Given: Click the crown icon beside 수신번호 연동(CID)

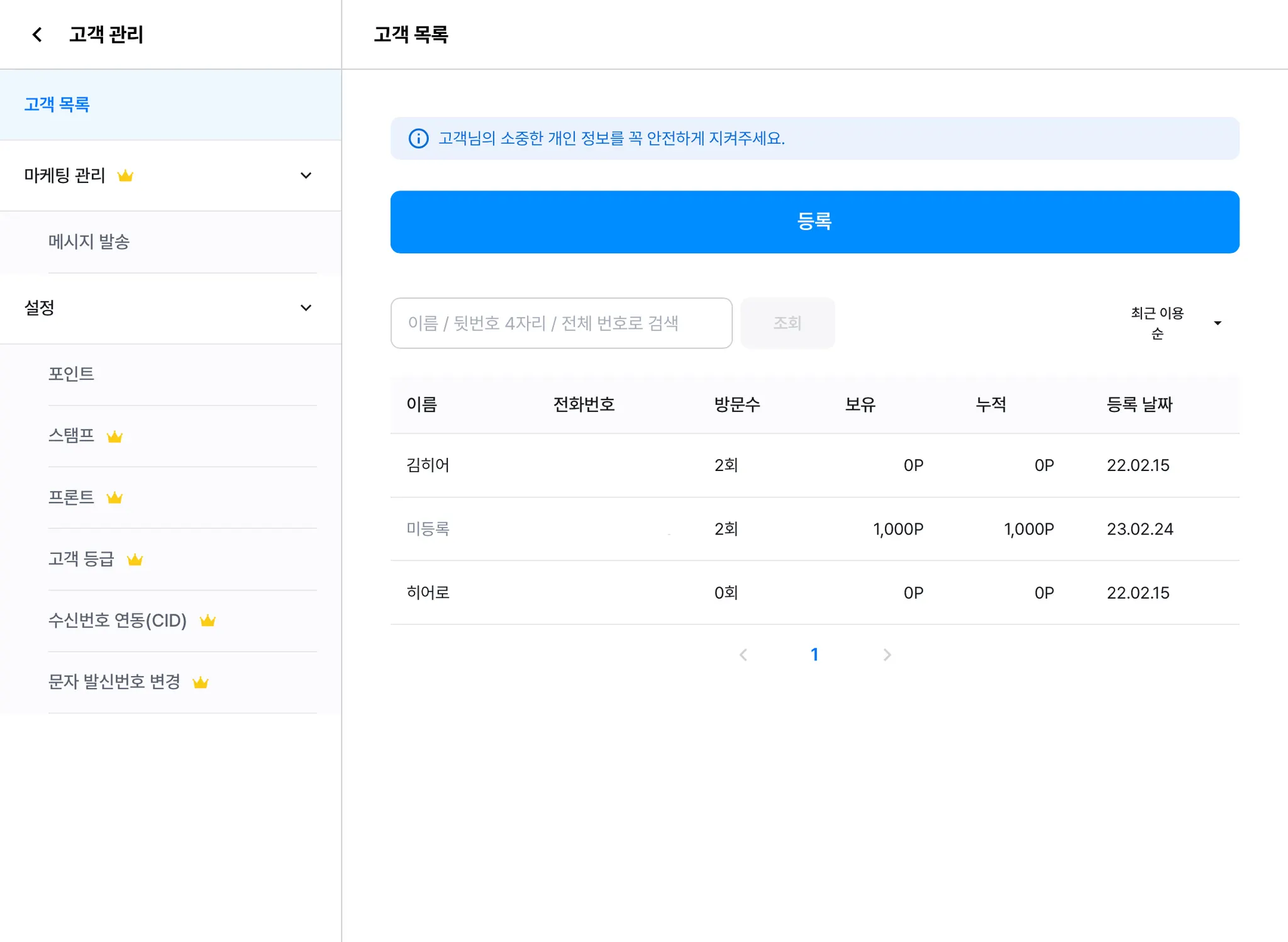Looking at the screenshot, I should (x=208, y=621).
